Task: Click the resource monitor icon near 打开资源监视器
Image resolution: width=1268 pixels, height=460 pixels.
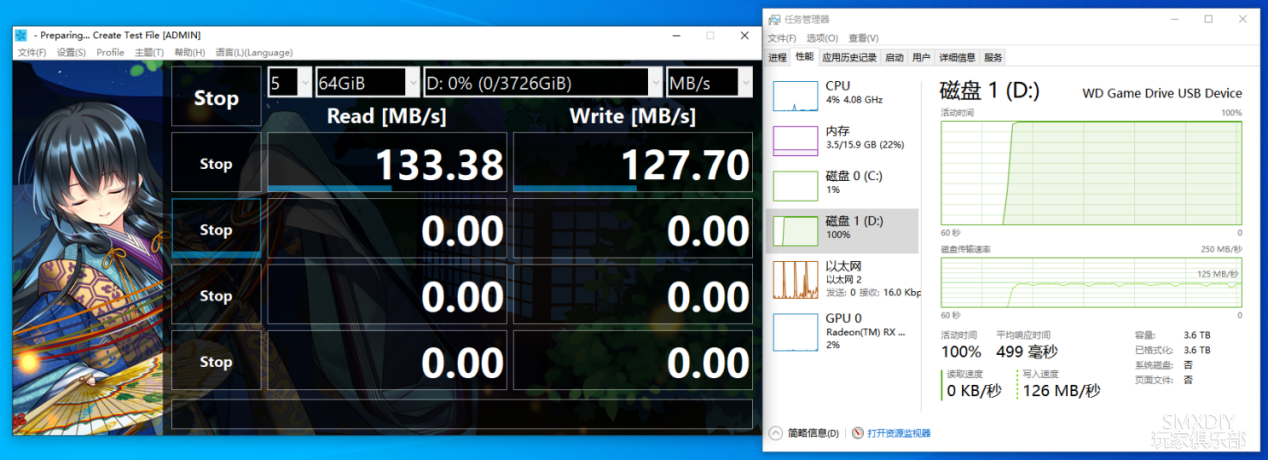Action: coord(857,433)
